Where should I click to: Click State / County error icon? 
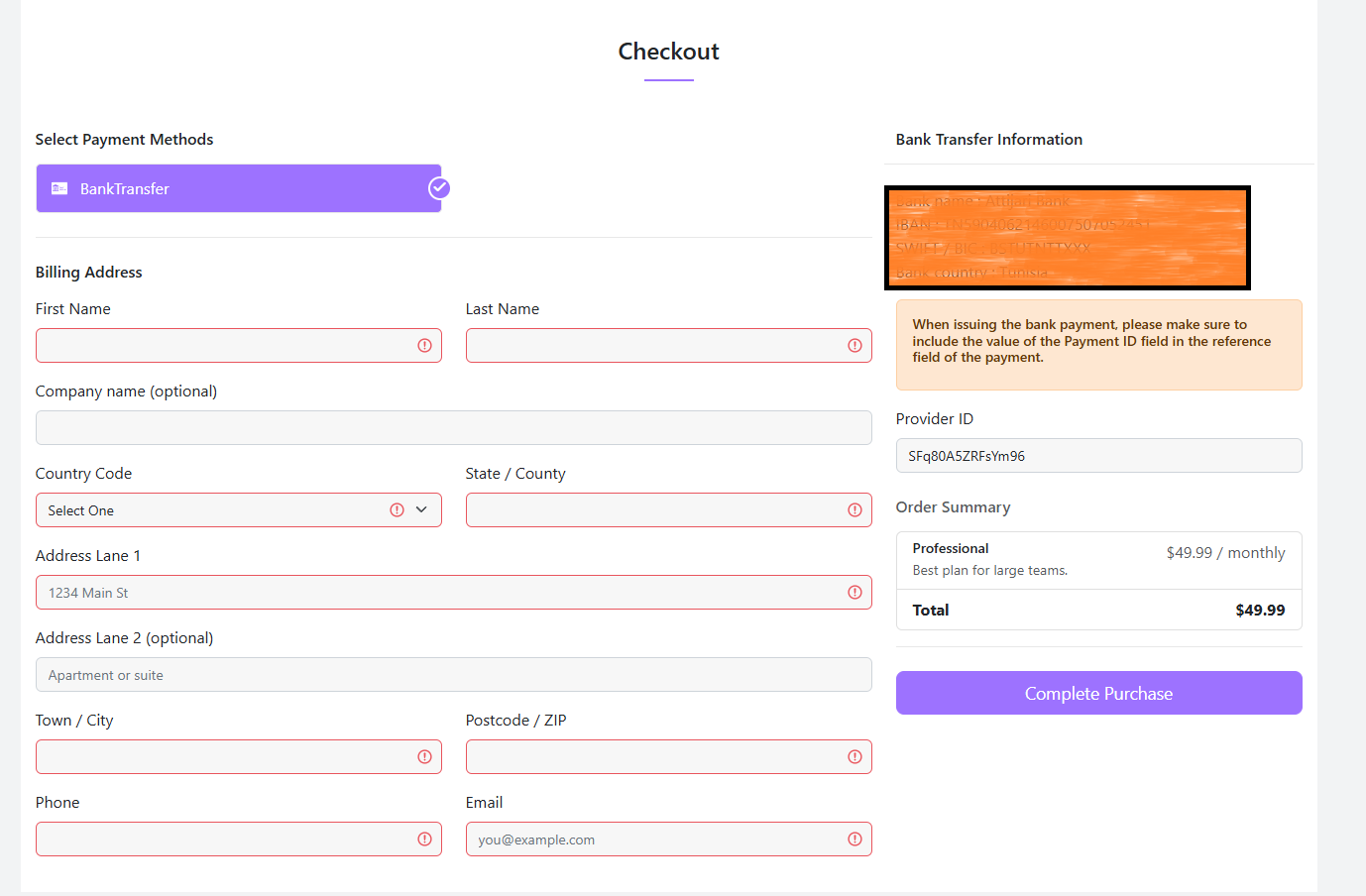coord(854,510)
